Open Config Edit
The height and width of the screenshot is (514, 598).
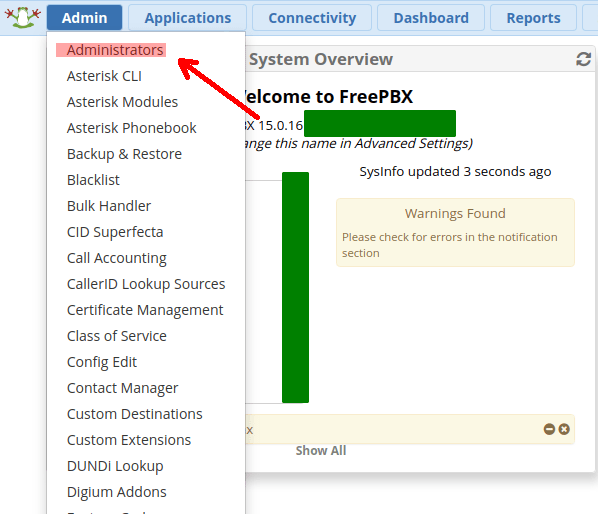pos(102,362)
